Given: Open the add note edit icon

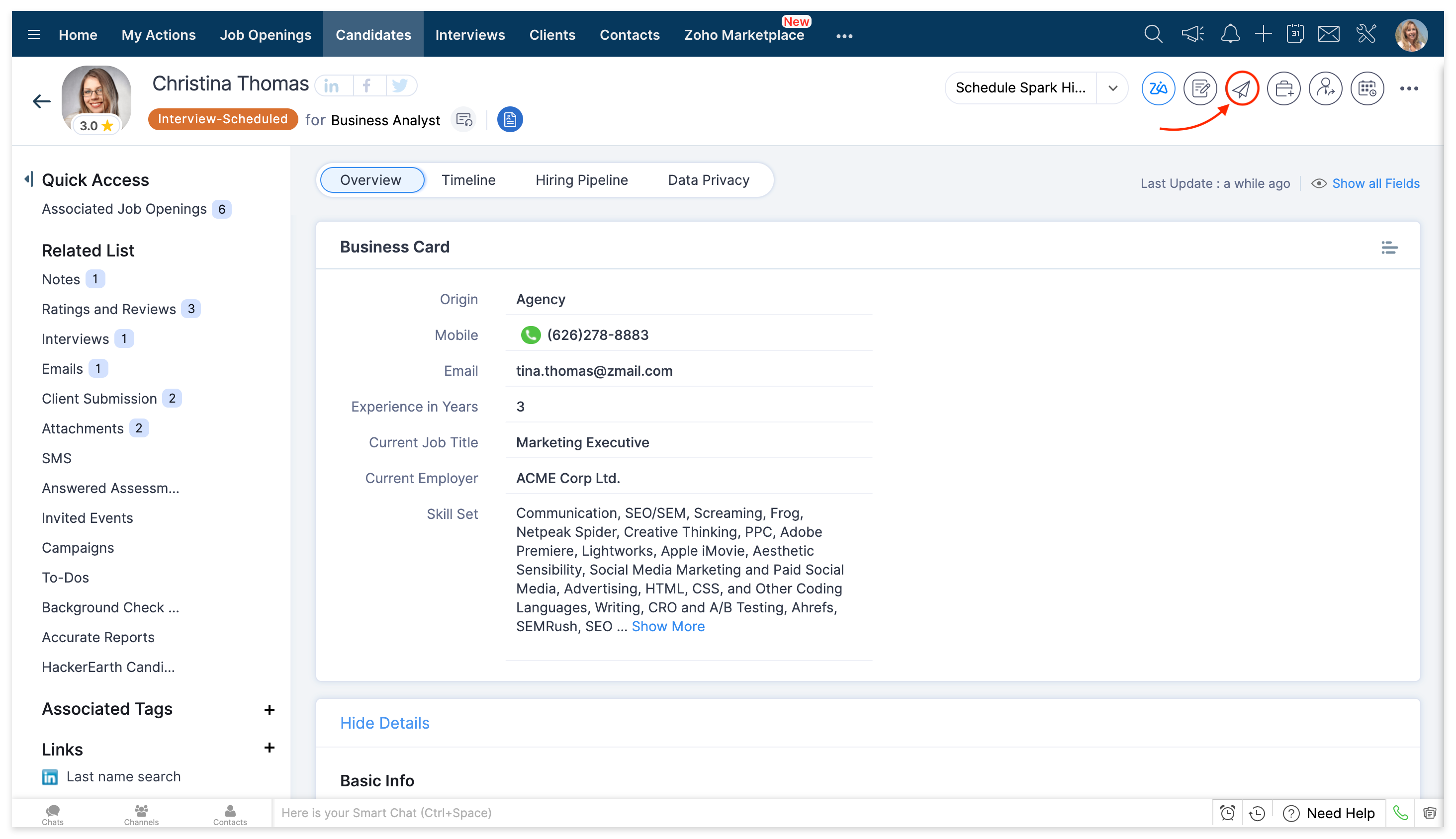Looking at the screenshot, I should pos(1200,88).
